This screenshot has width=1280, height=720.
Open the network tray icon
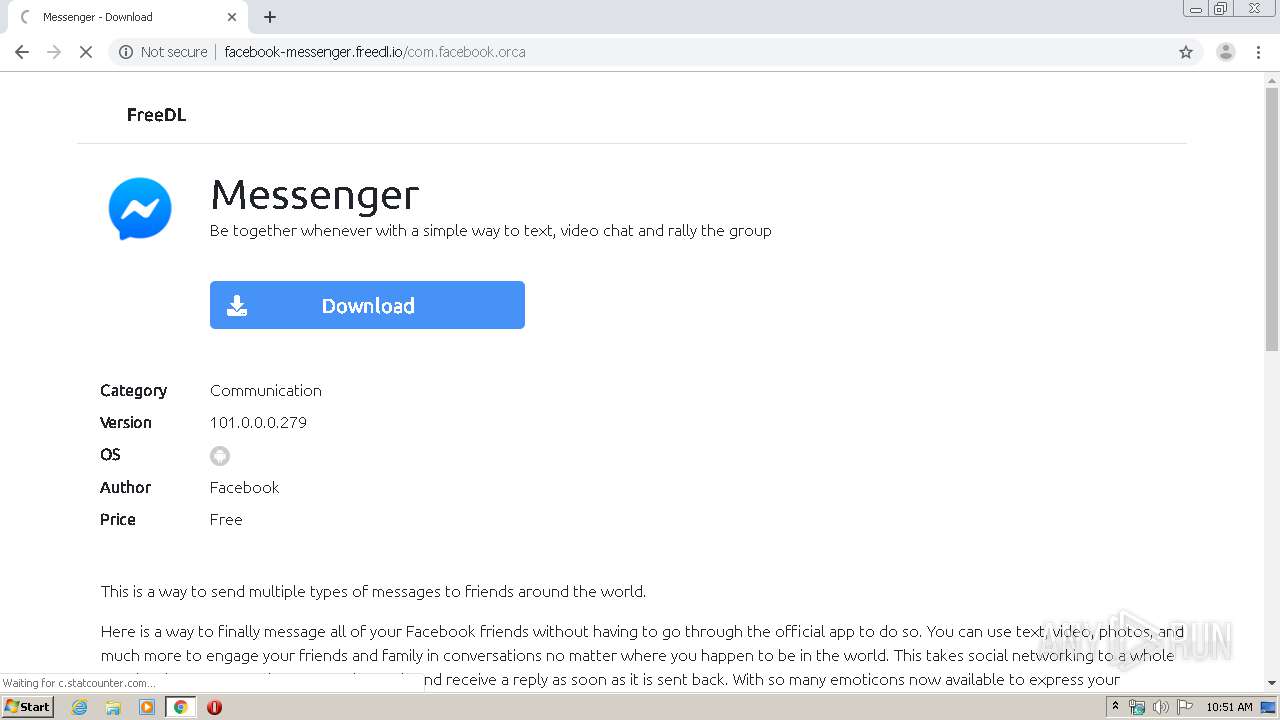1137,707
